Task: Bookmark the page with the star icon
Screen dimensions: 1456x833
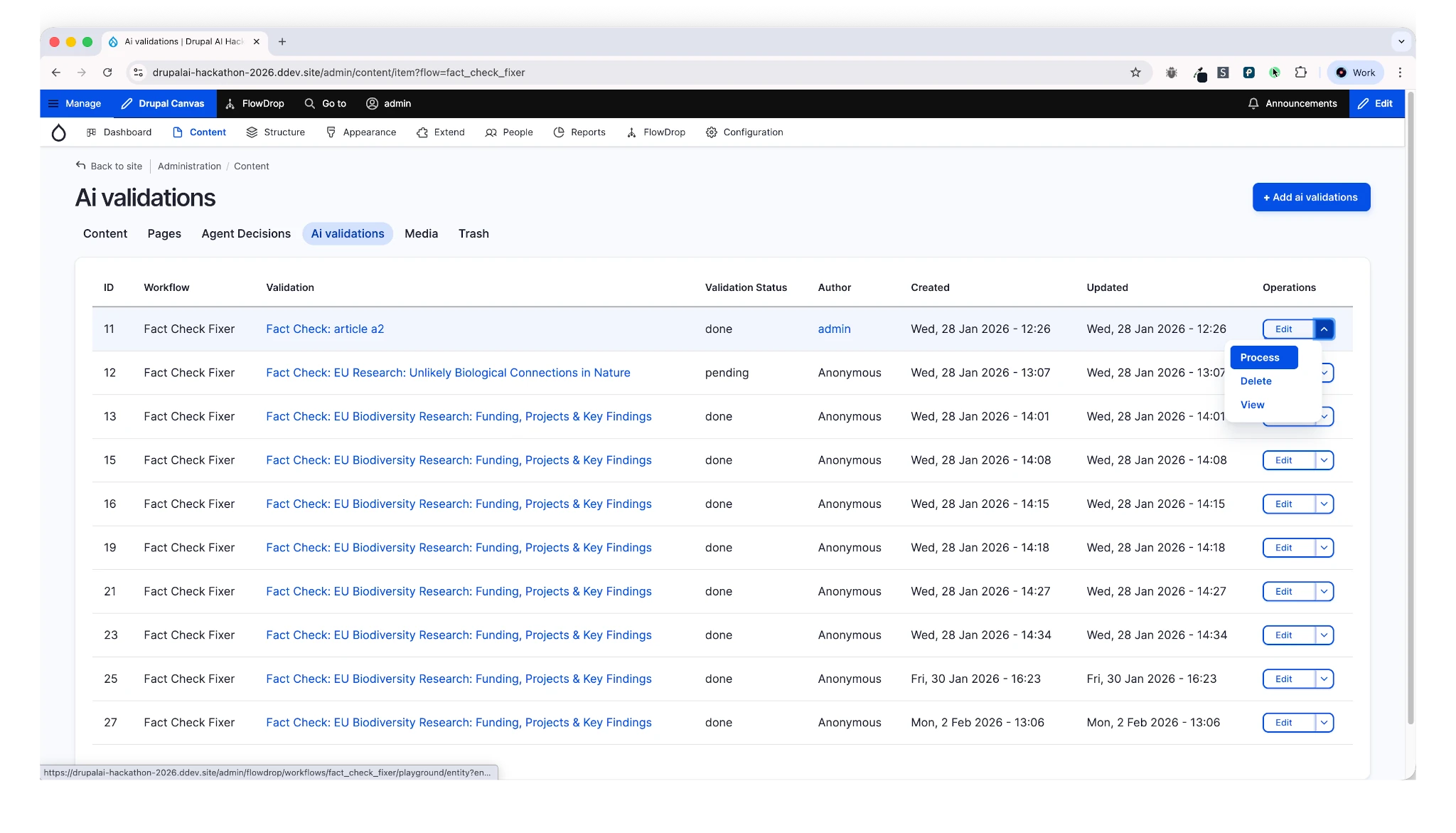Action: [x=1135, y=72]
